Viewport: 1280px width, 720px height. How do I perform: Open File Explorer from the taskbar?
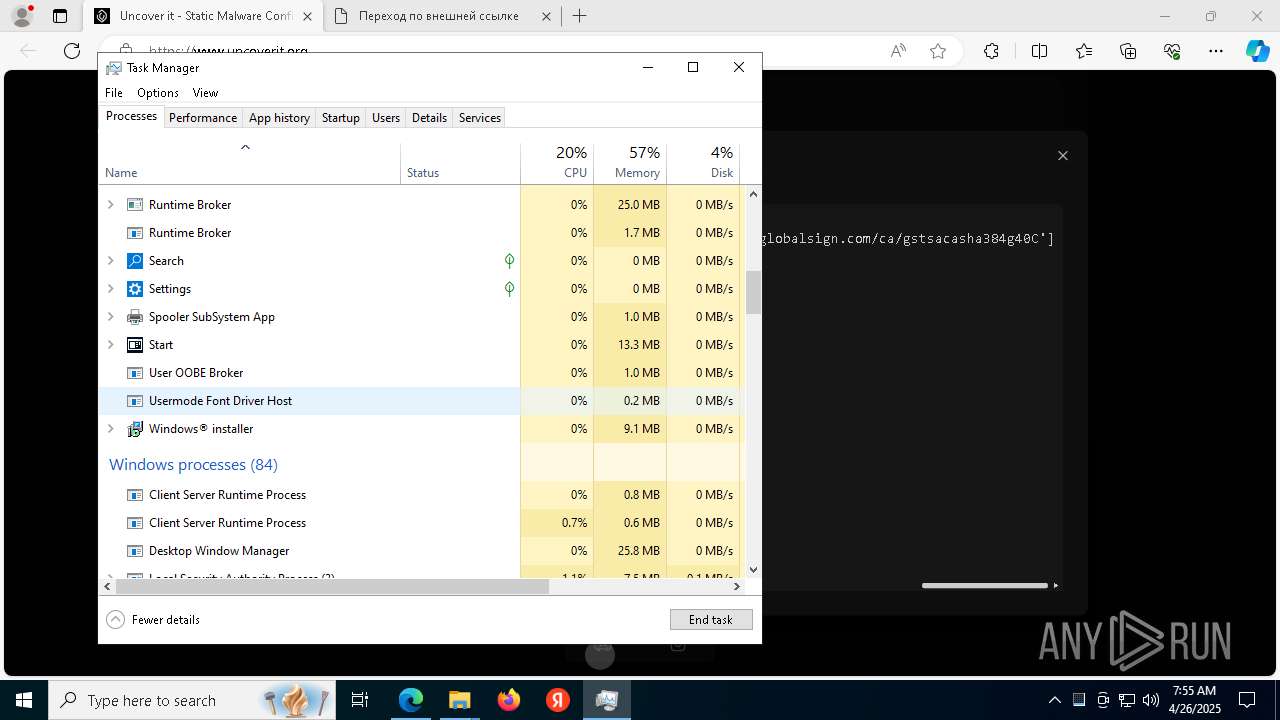click(x=459, y=700)
